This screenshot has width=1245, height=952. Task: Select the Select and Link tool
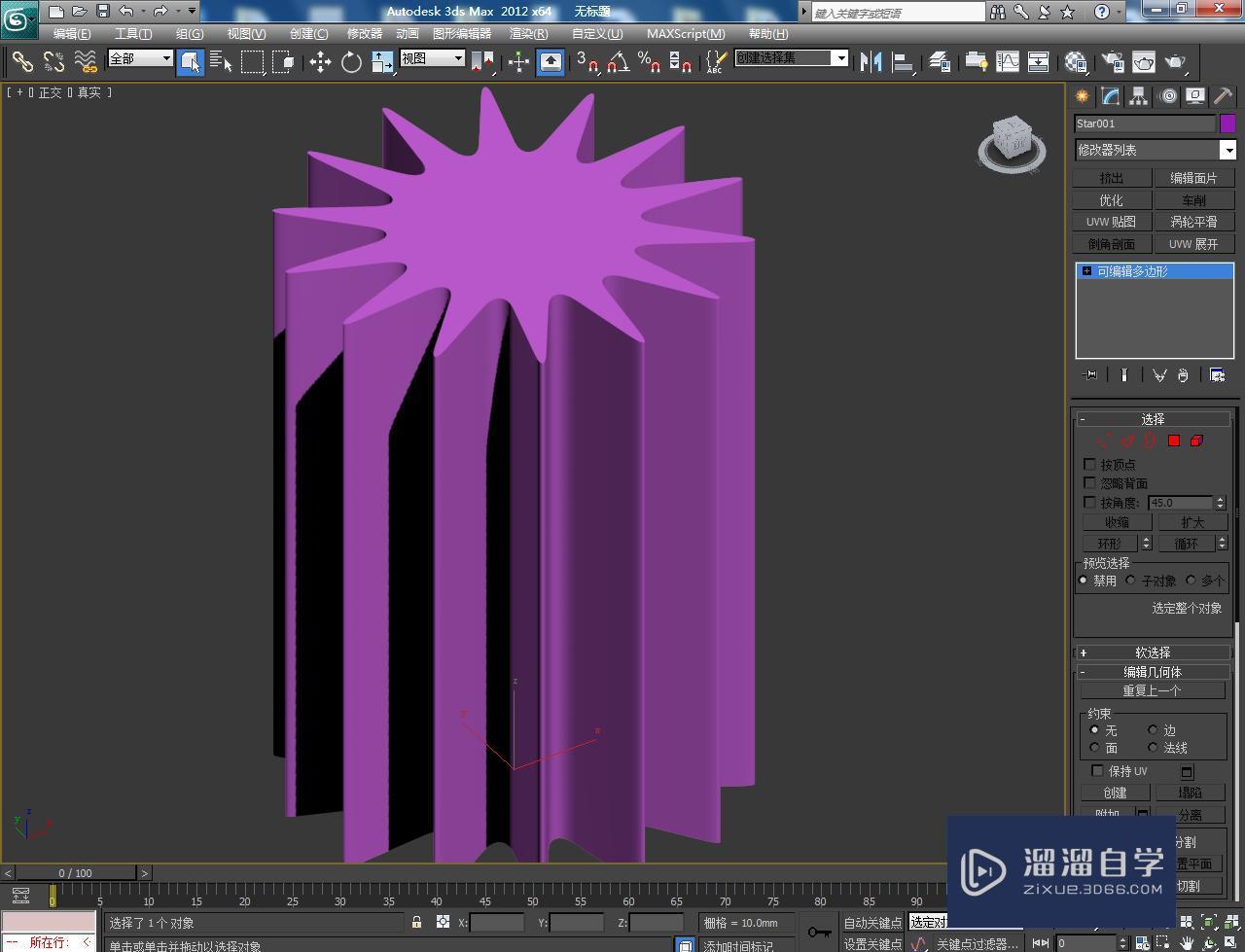point(21,62)
